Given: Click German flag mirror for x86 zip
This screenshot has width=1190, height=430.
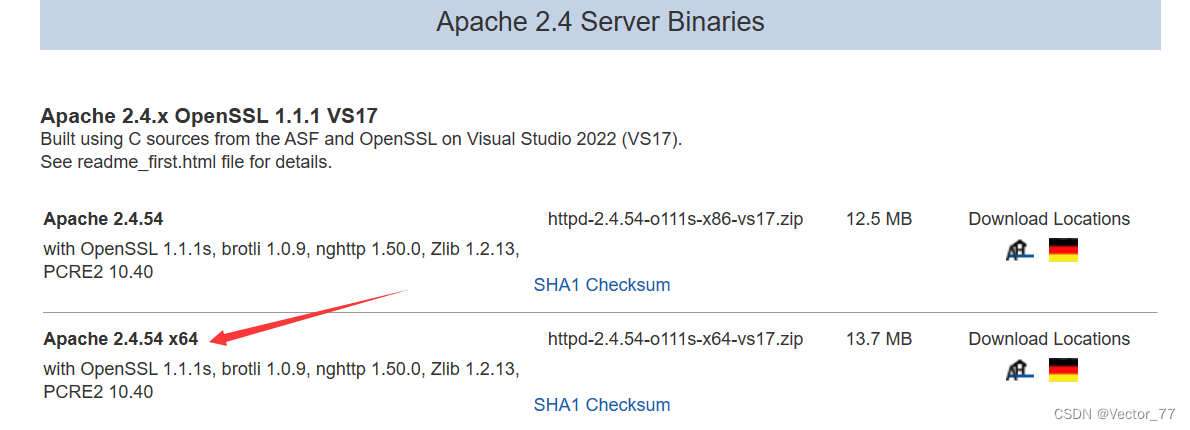Looking at the screenshot, I should (1063, 250).
